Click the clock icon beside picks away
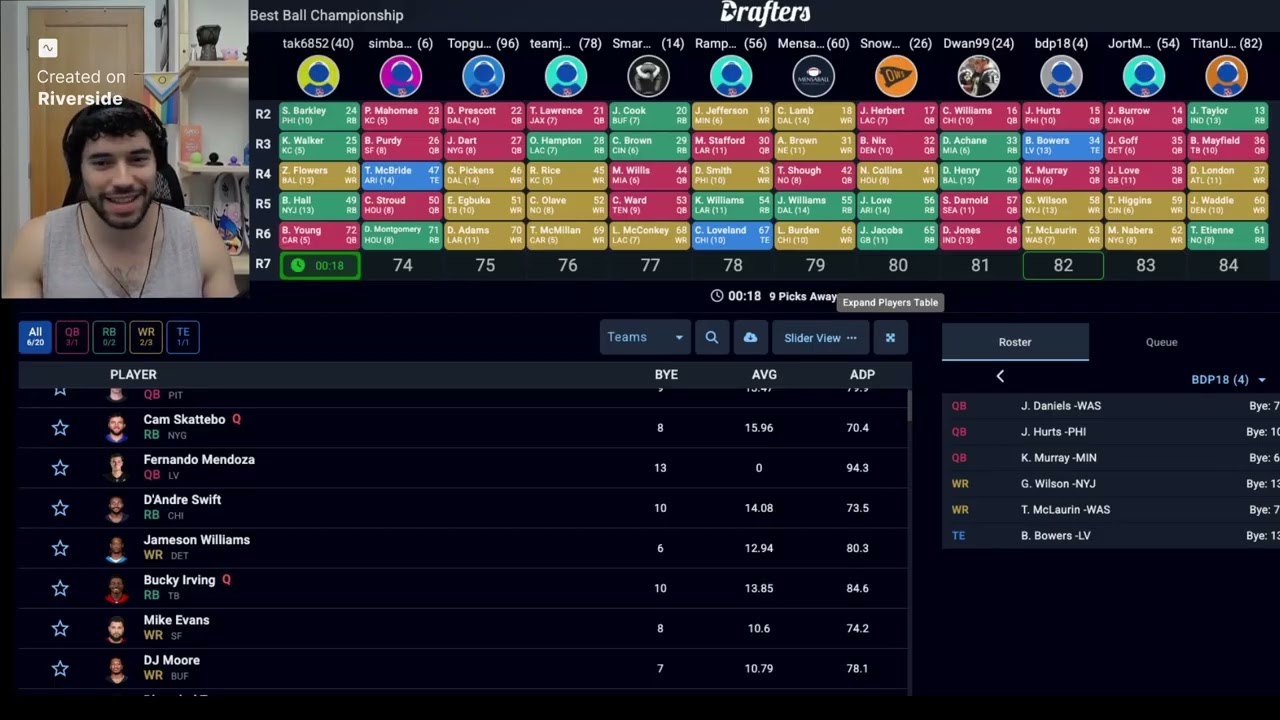 point(717,296)
